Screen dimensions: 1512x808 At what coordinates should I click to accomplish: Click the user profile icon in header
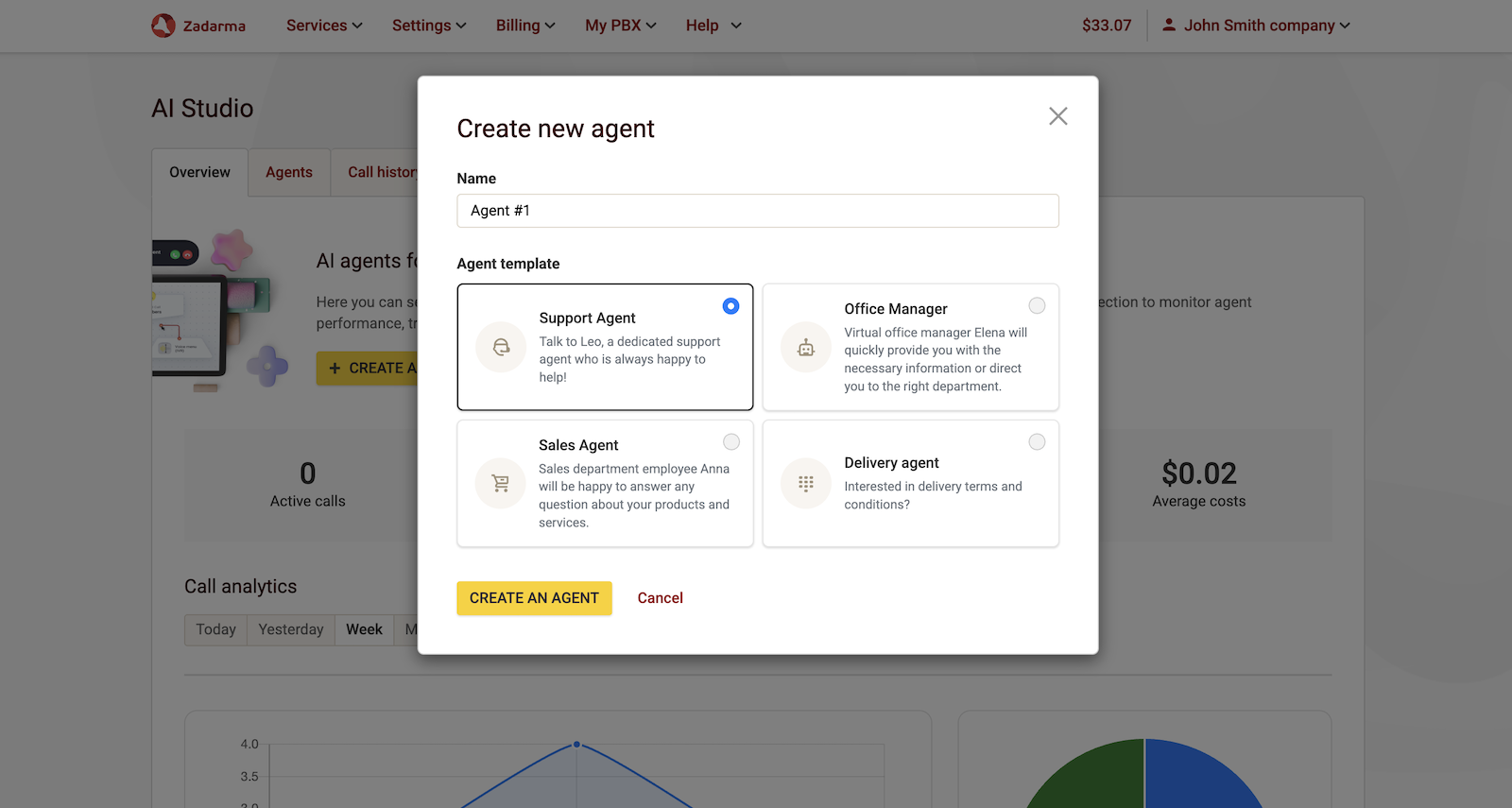click(x=1169, y=26)
